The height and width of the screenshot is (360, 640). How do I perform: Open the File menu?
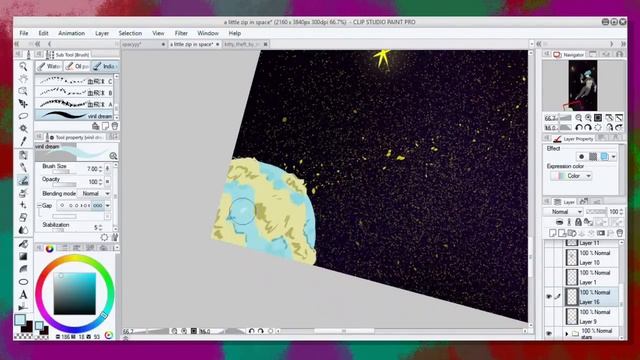click(24, 33)
